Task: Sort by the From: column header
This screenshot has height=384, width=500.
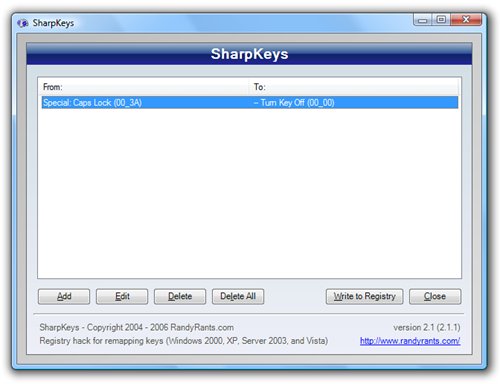Action: pyautogui.click(x=144, y=87)
